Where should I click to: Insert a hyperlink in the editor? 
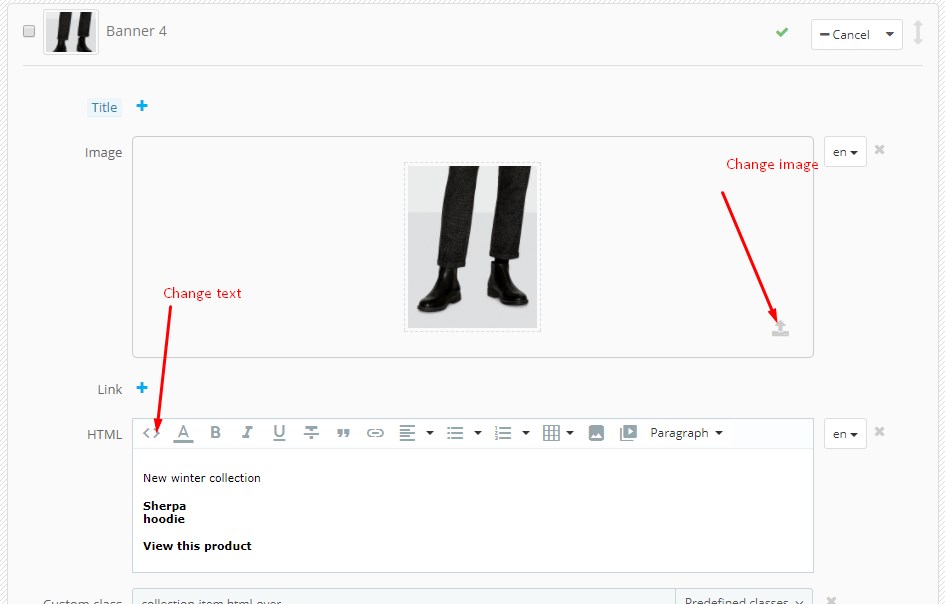coord(375,433)
